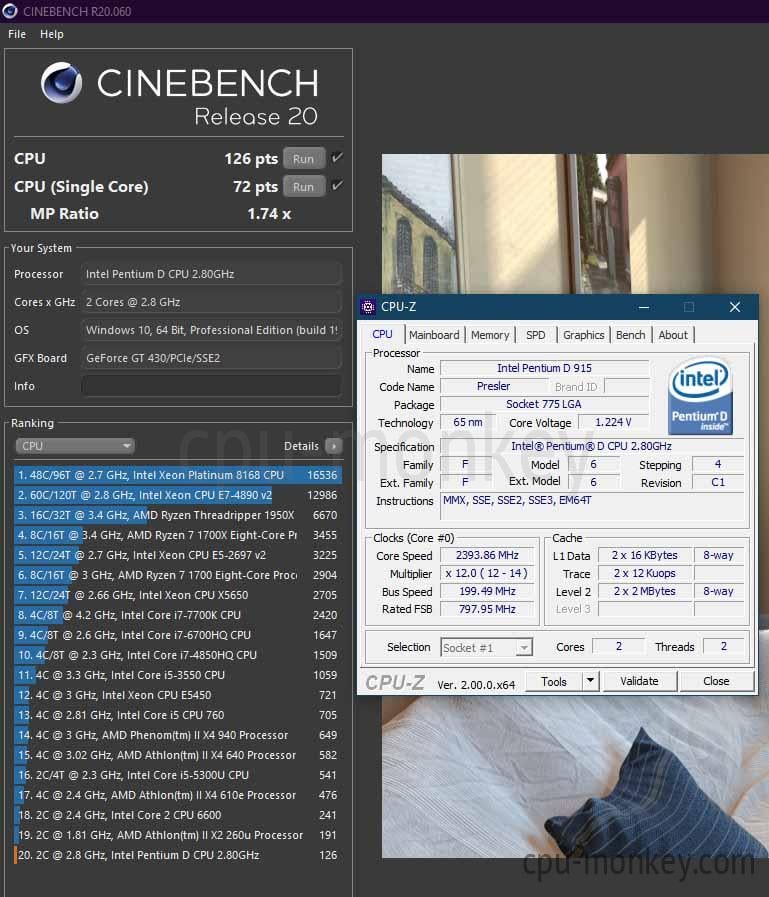This screenshot has height=897, width=769.
Task: Select ranking row Xeon CPU E7-4890 v2
Action: point(178,495)
